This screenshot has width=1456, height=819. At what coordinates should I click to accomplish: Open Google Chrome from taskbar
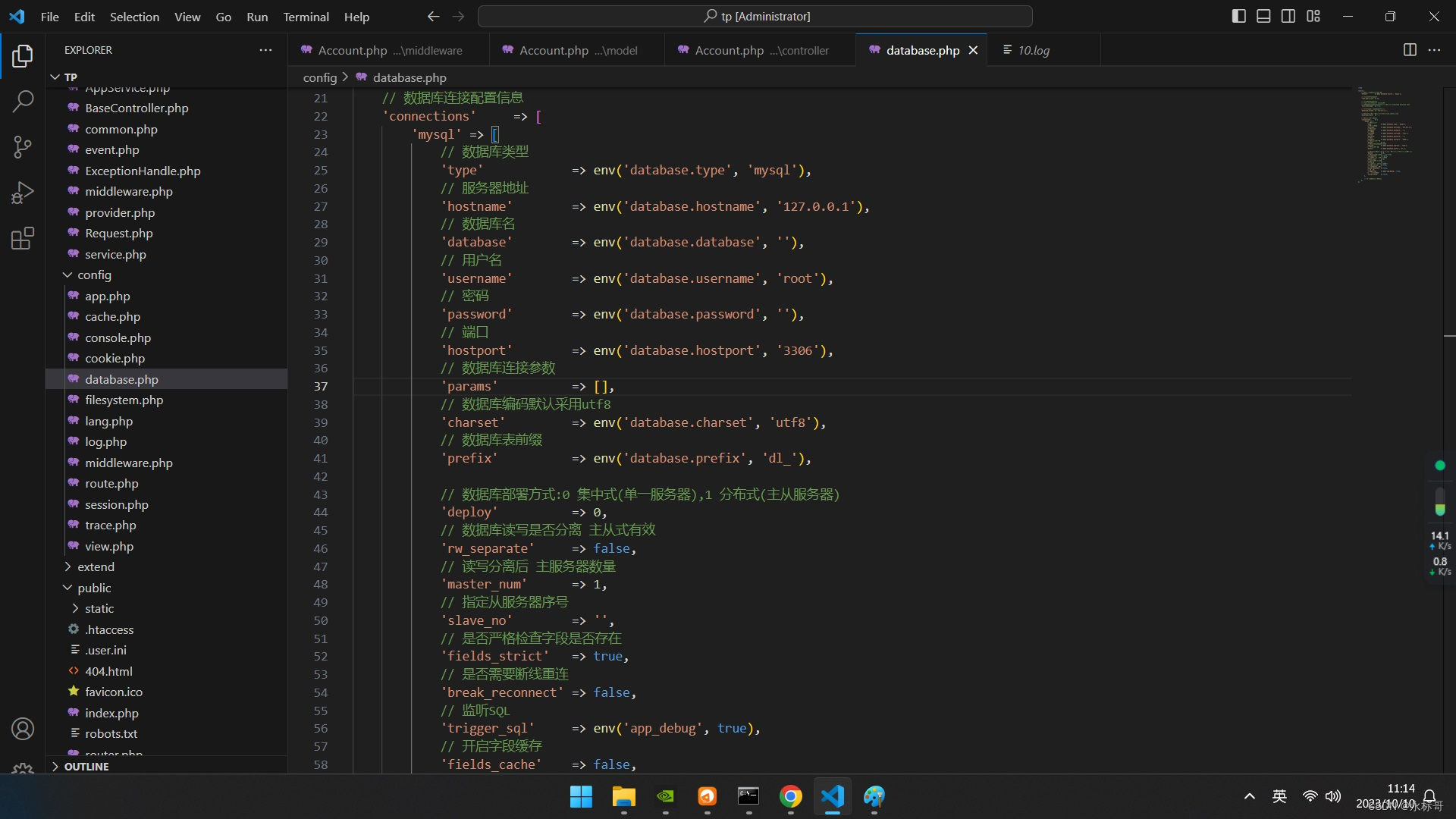pos(790,796)
